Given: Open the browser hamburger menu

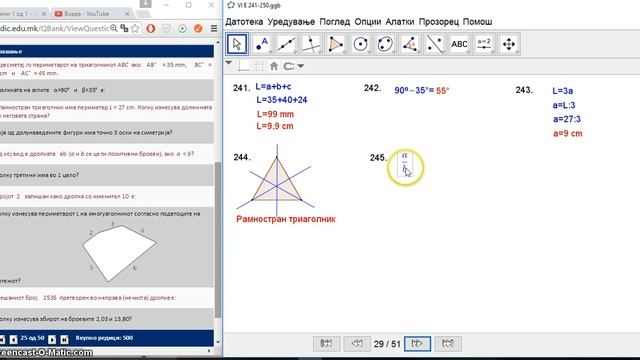Looking at the screenshot, I should coord(214,29).
